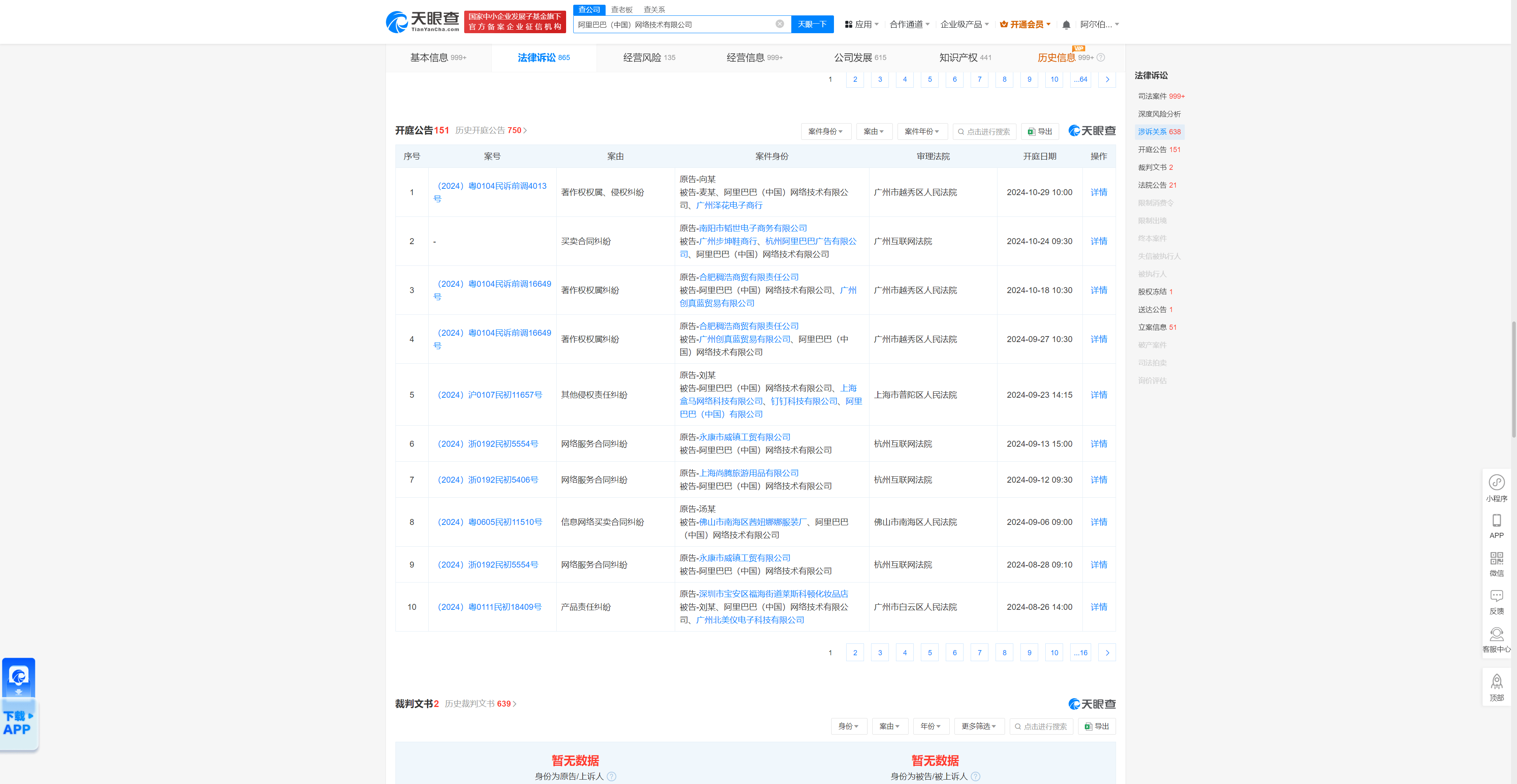Expand the 企业级产品 dropdown
This screenshot has height=784, width=1517.
[x=964, y=25]
